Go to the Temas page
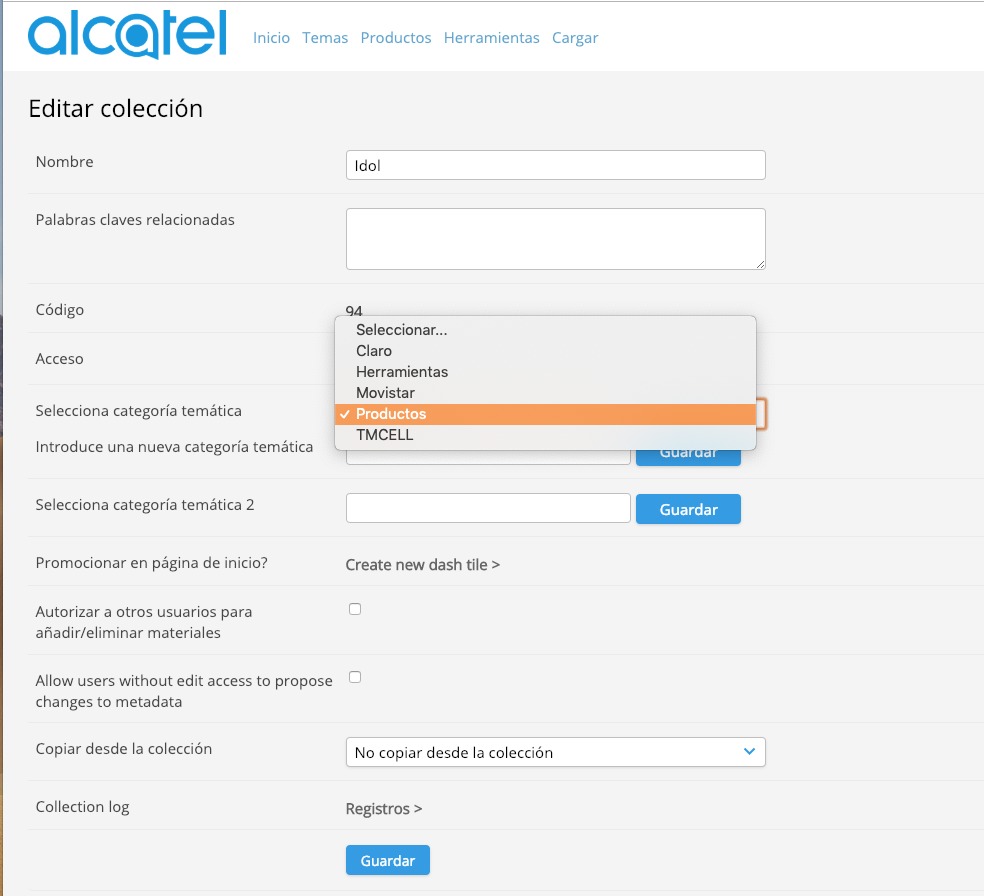The width and height of the screenshot is (984, 896). [x=324, y=38]
